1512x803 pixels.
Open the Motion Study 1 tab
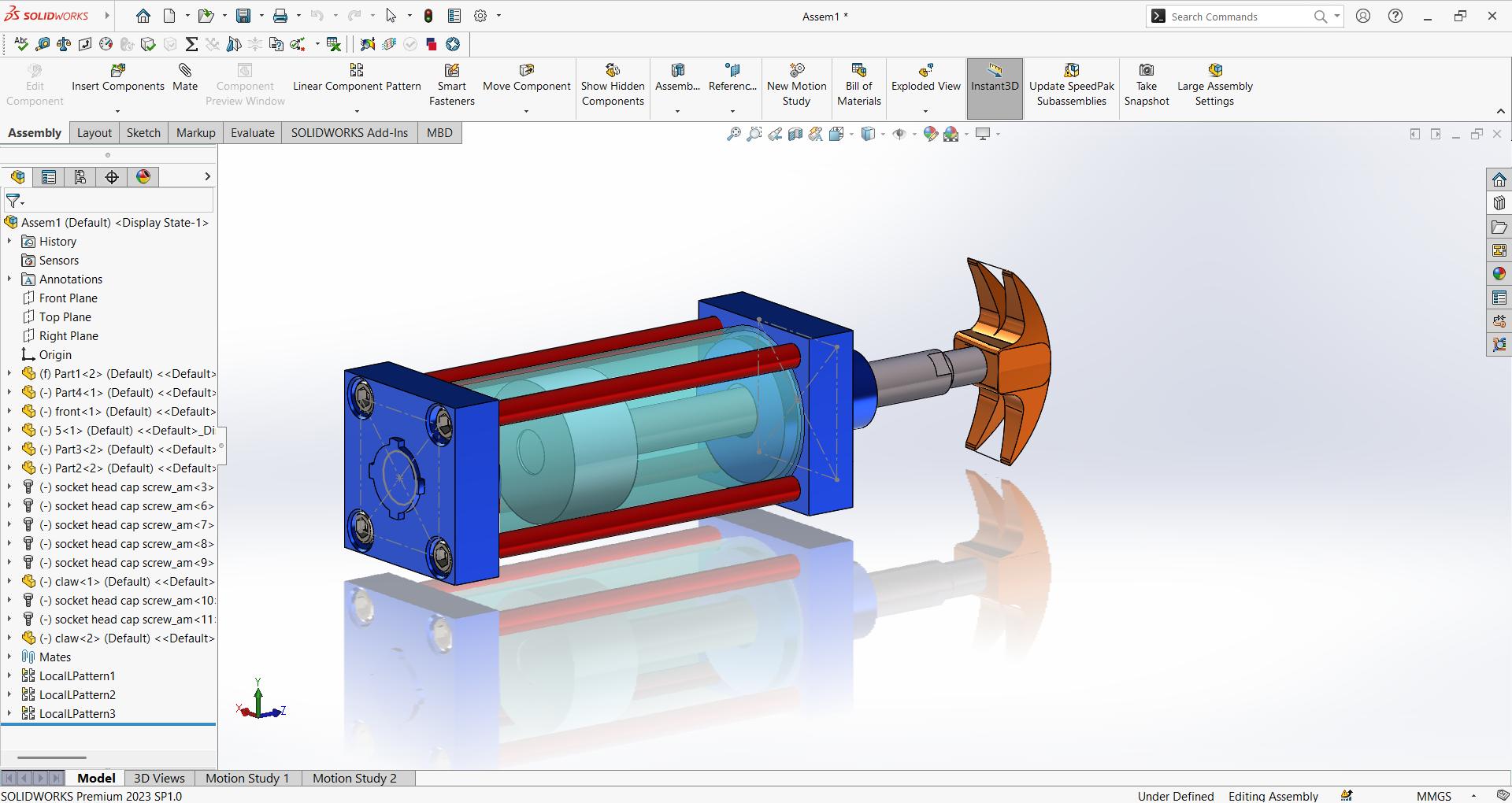247,779
